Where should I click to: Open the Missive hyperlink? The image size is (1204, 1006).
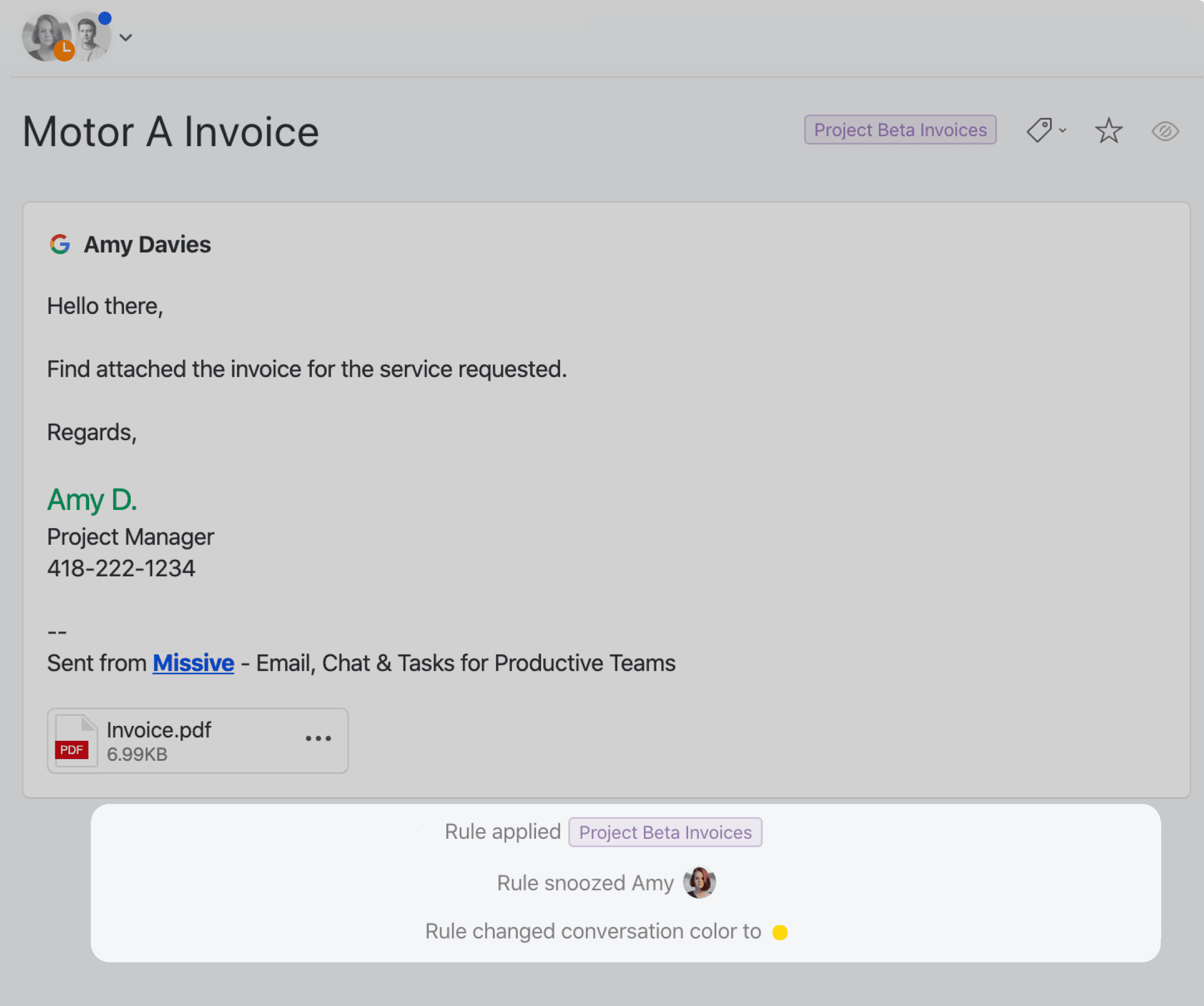(x=193, y=663)
